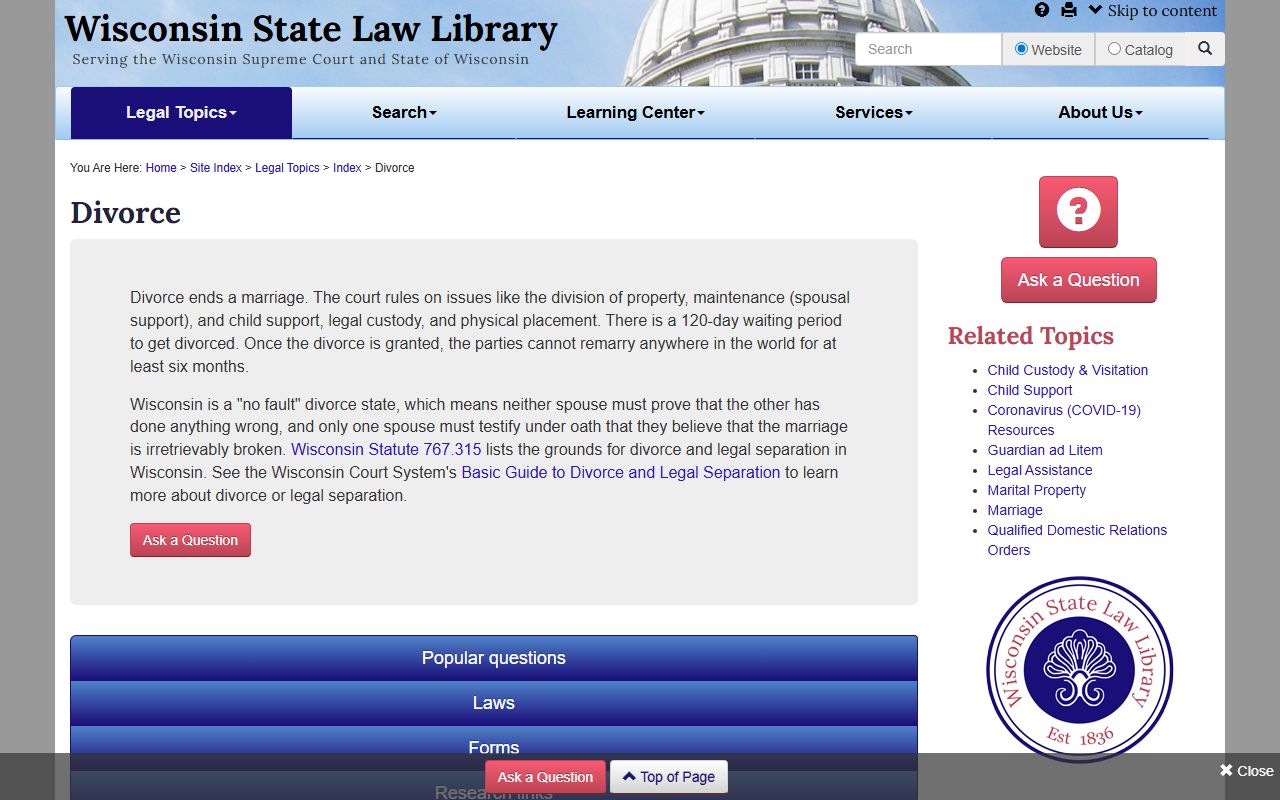Open Basic Guide to Divorce and Legal Separation
1280x800 pixels.
tap(621, 472)
